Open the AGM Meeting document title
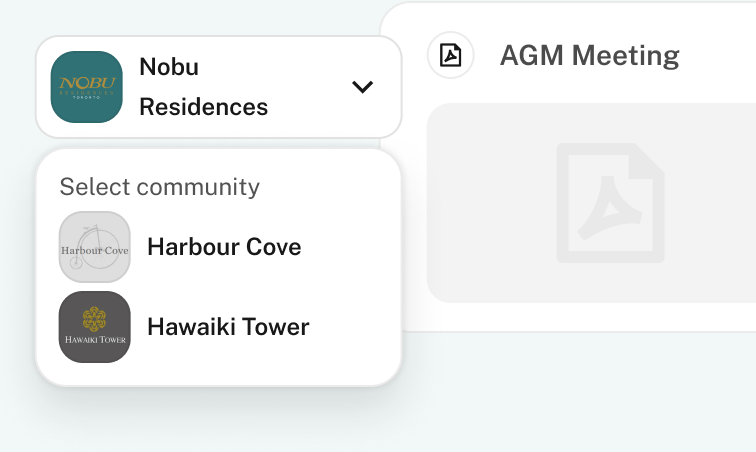Screen dimensions: 756x452 pyautogui.click(x=589, y=56)
